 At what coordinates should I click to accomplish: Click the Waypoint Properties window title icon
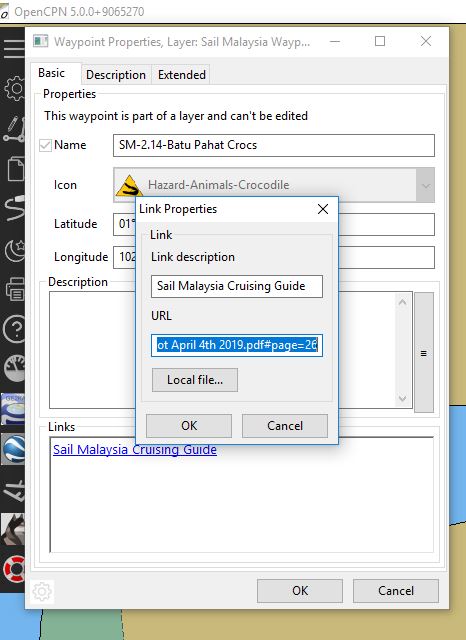pyautogui.click(x=41, y=41)
